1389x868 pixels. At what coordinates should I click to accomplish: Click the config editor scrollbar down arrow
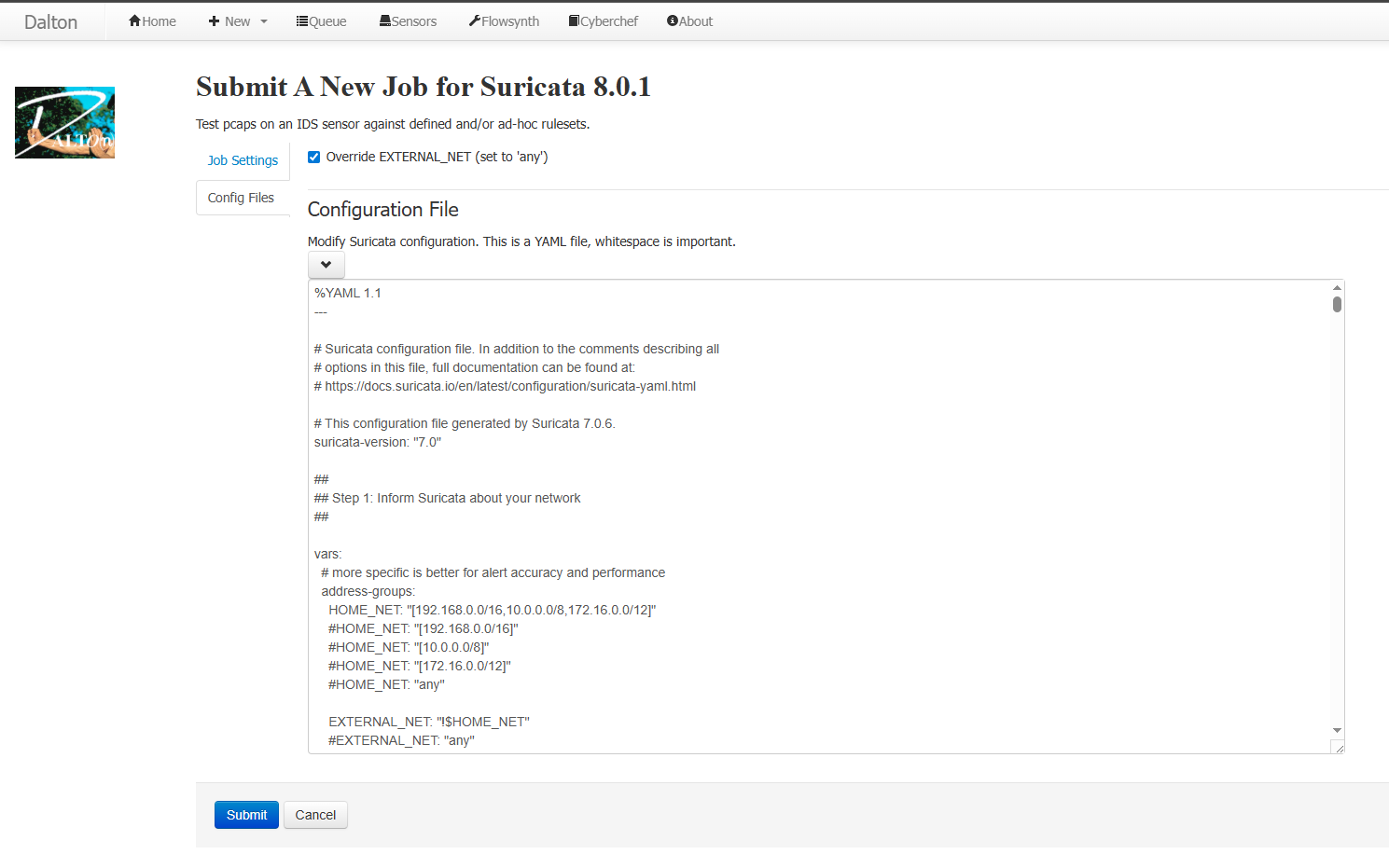click(1337, 731)
